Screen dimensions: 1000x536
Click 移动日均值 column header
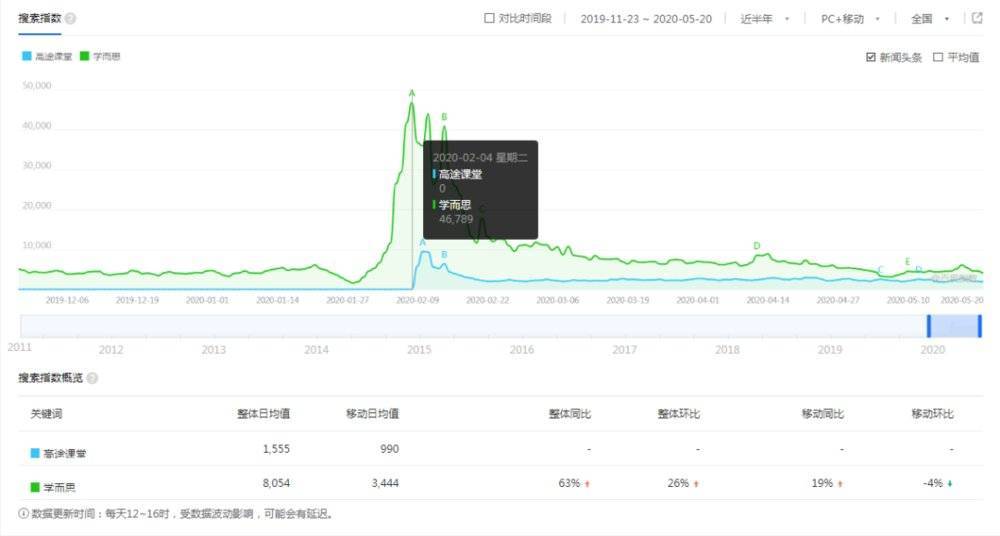(372, 413)
